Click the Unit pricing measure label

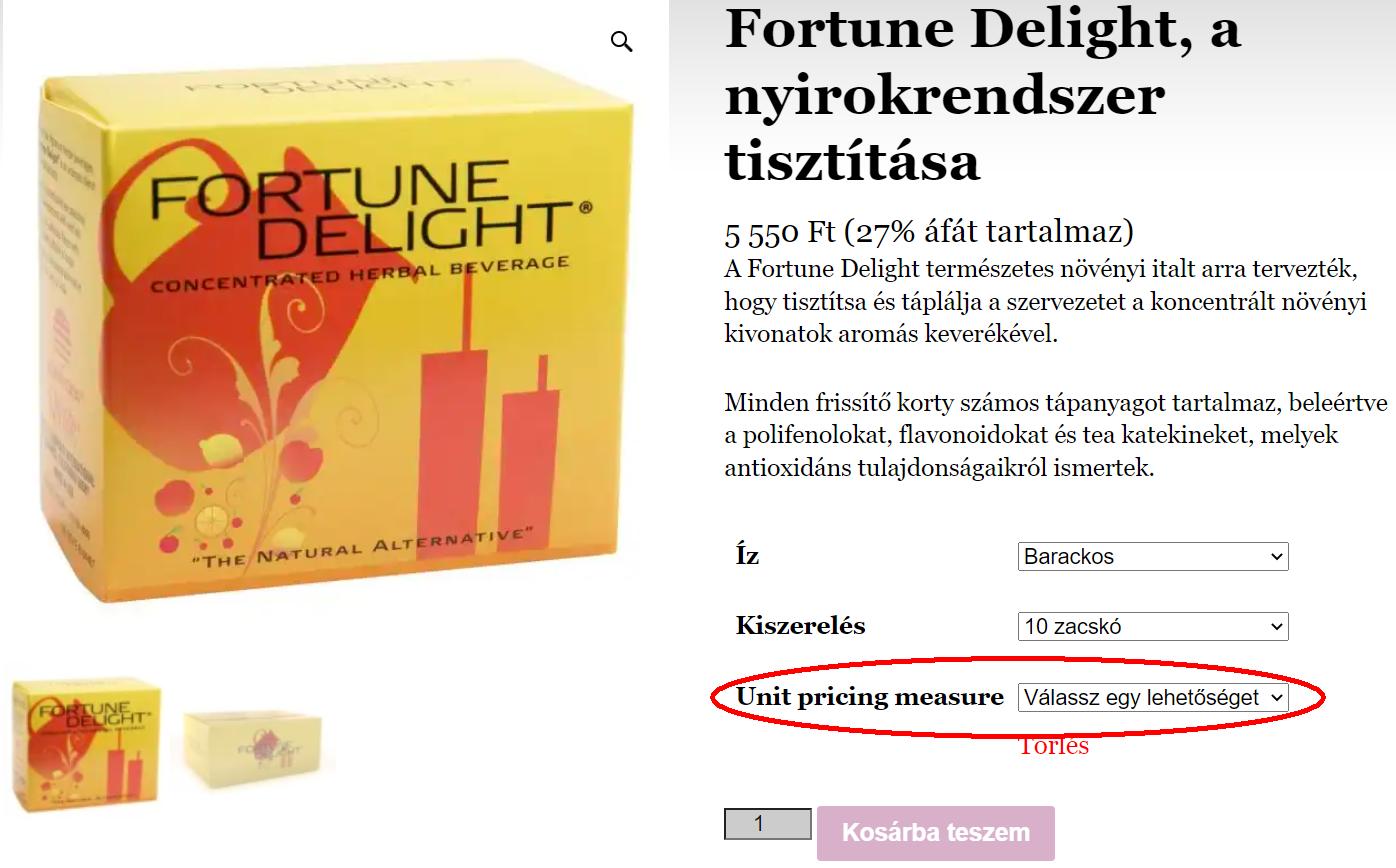click(x=870, y=696)
